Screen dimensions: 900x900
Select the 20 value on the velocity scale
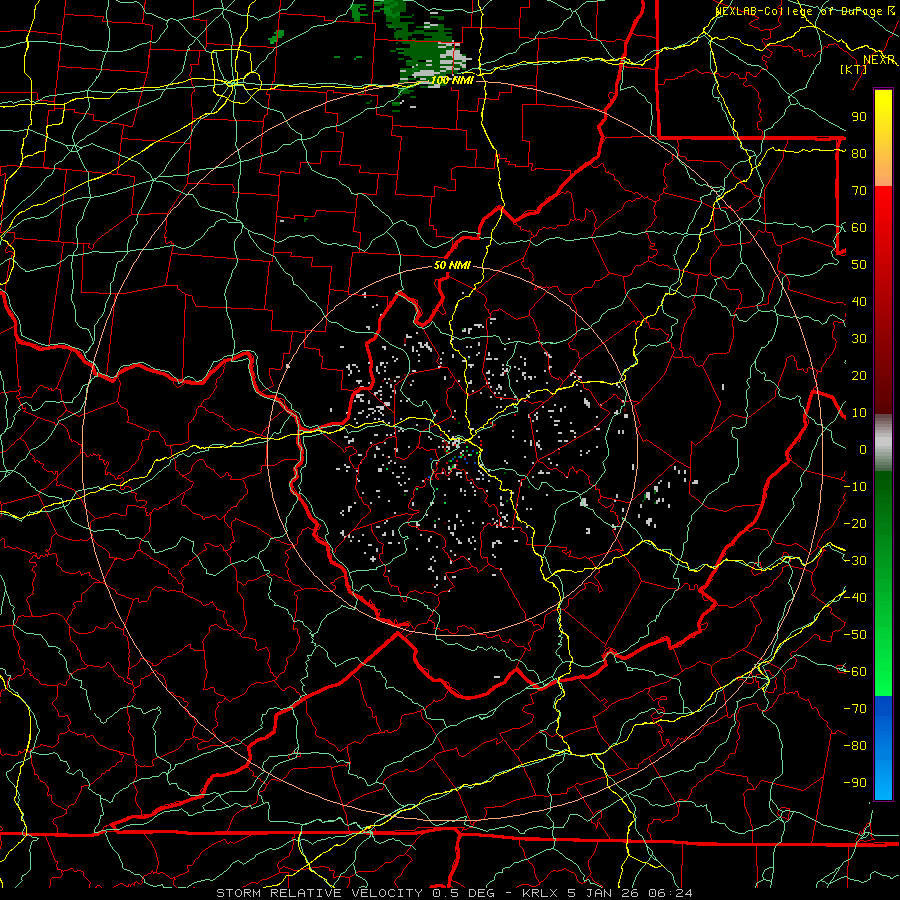point(859,375)
